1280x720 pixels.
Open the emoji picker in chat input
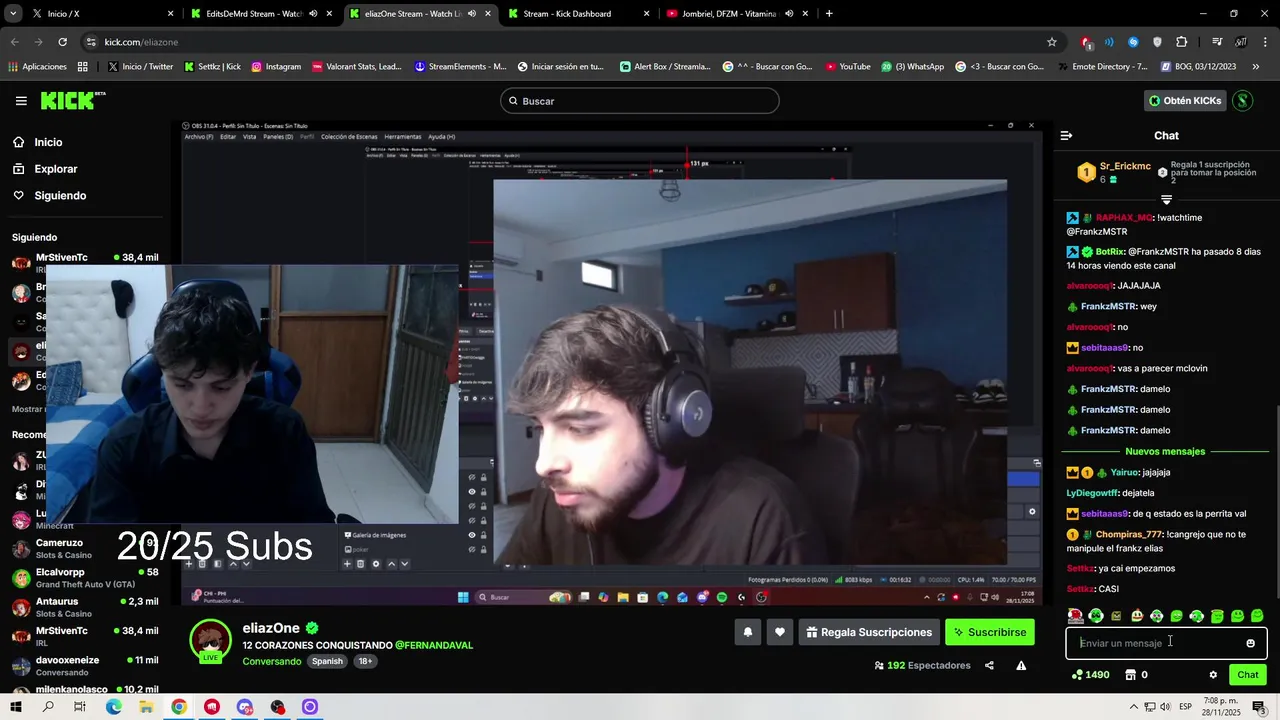pos(1250,643)
